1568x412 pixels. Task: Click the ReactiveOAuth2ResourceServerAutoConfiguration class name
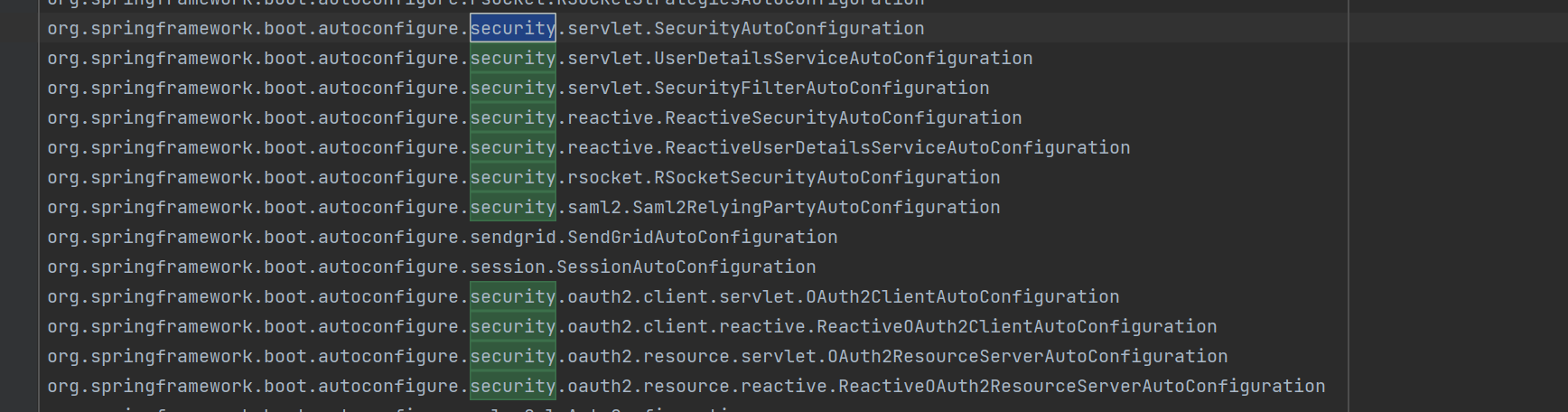click(1082, 387)
